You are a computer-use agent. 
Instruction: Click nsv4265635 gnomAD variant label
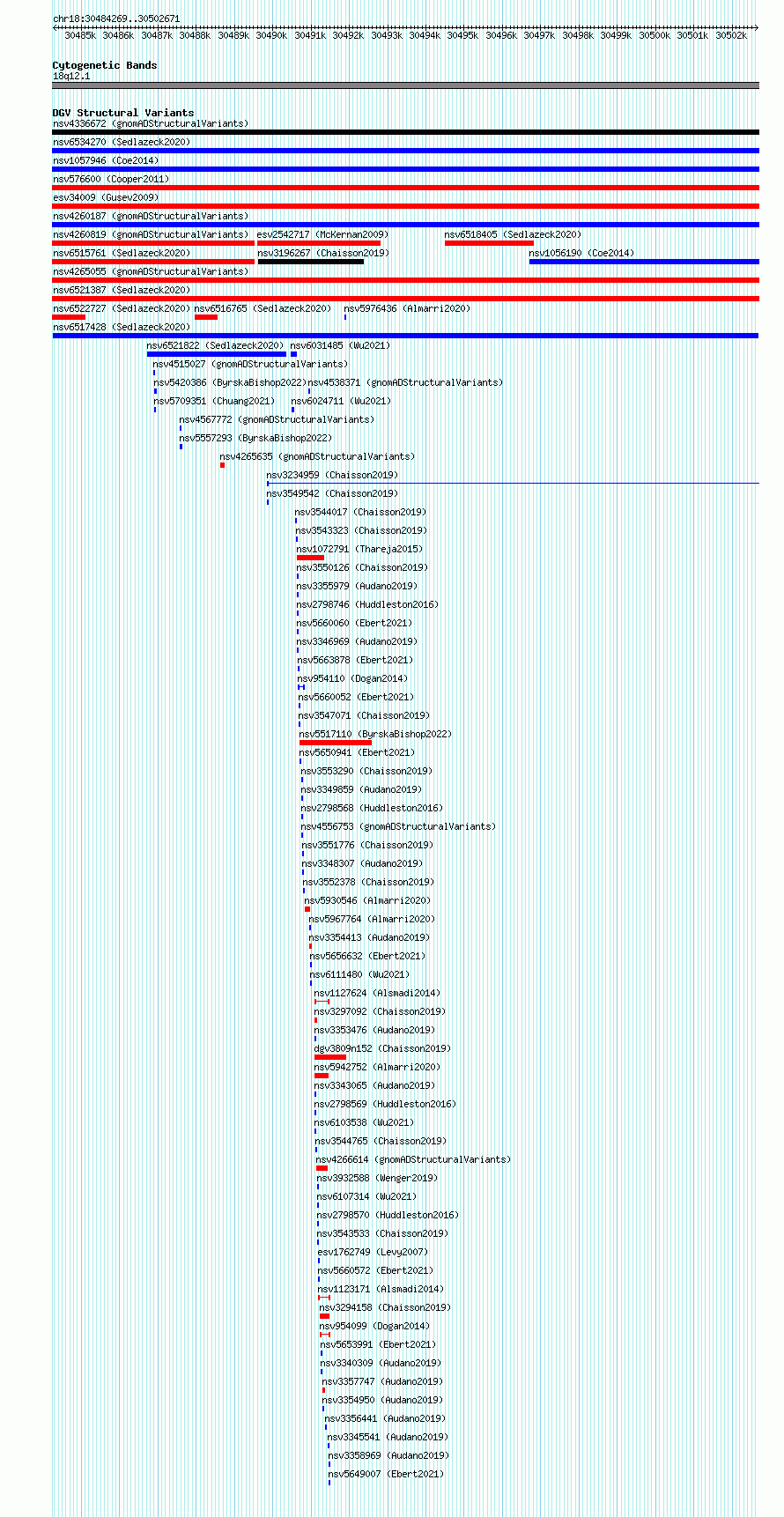(318, 456)
